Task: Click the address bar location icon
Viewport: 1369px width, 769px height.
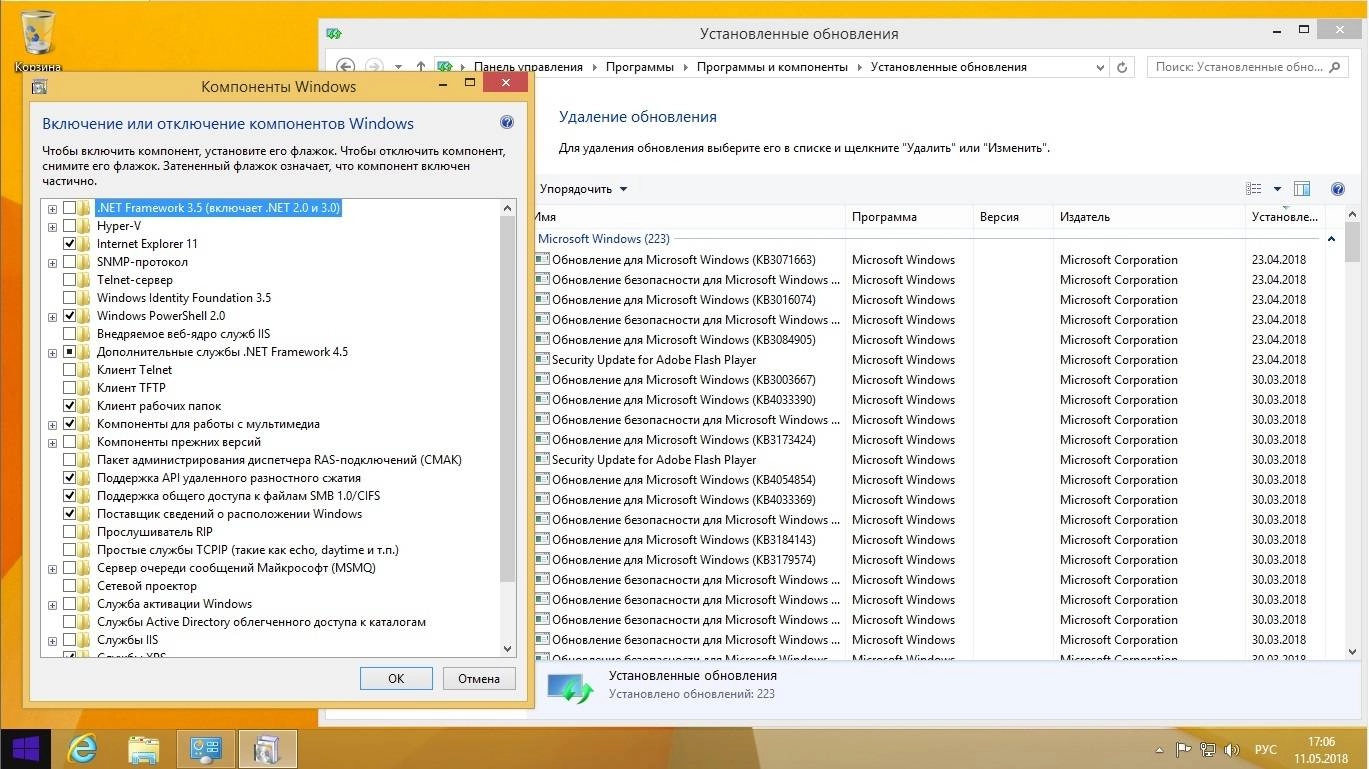Action: coord(445,67)
